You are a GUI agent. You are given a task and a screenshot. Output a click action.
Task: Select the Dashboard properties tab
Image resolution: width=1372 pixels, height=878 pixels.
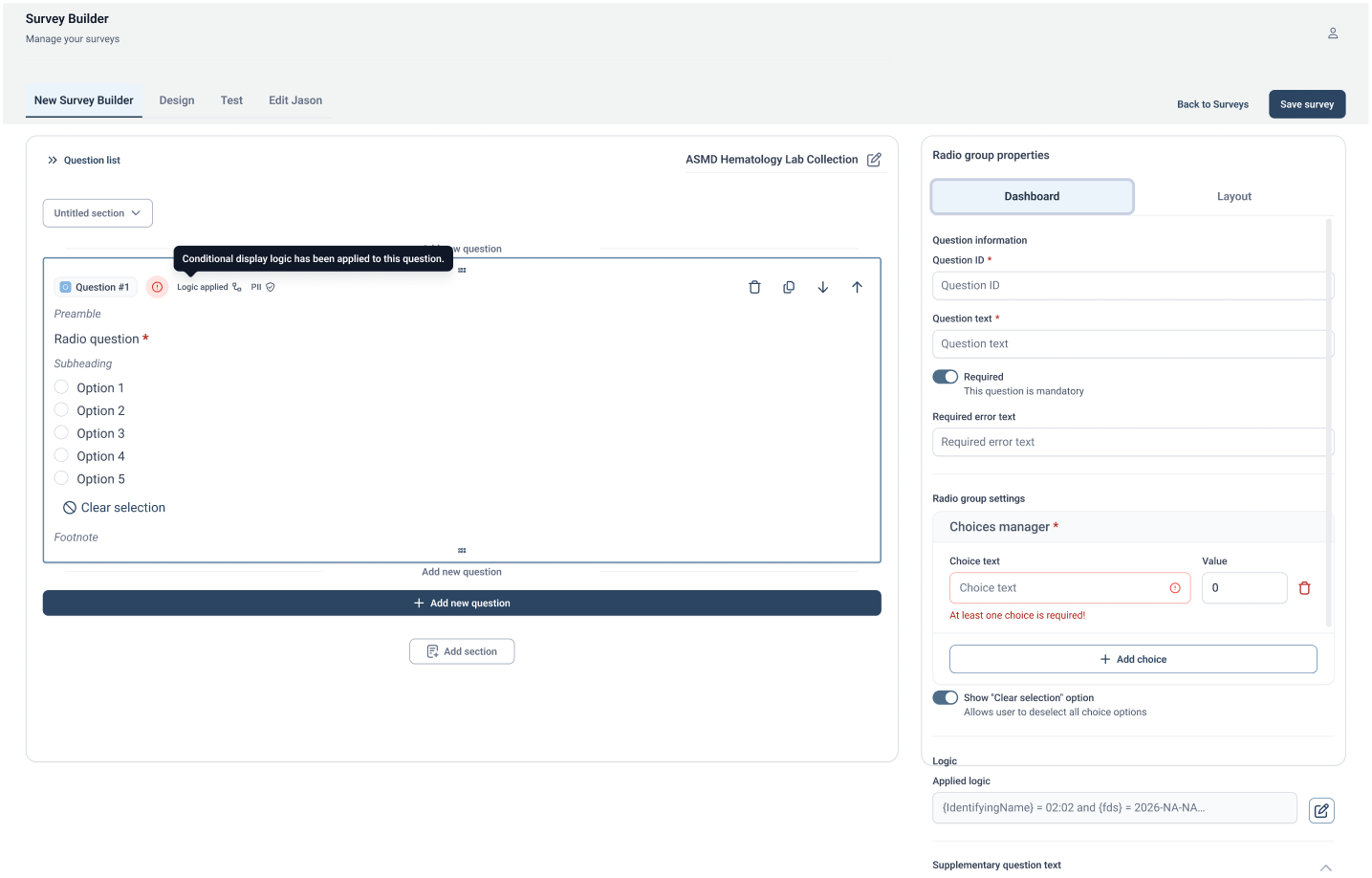point(1033,196)
